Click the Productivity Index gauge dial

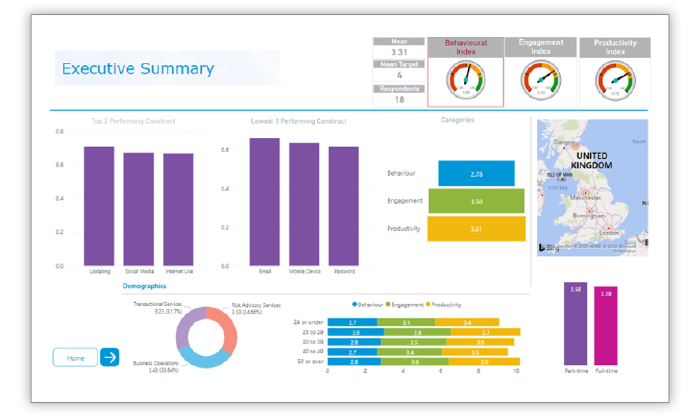615,81
